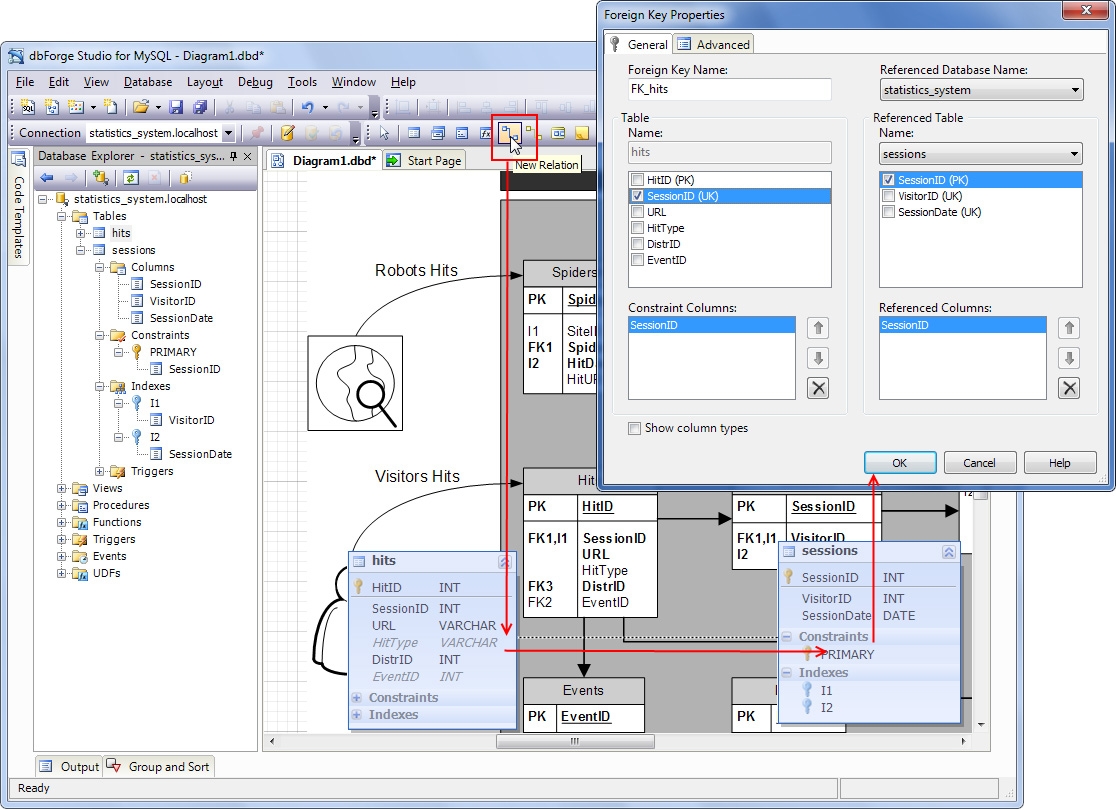Uncheck SessionID (PK) in referenced table
This screenshot has width=1116, height=809.
click(888, 180)
